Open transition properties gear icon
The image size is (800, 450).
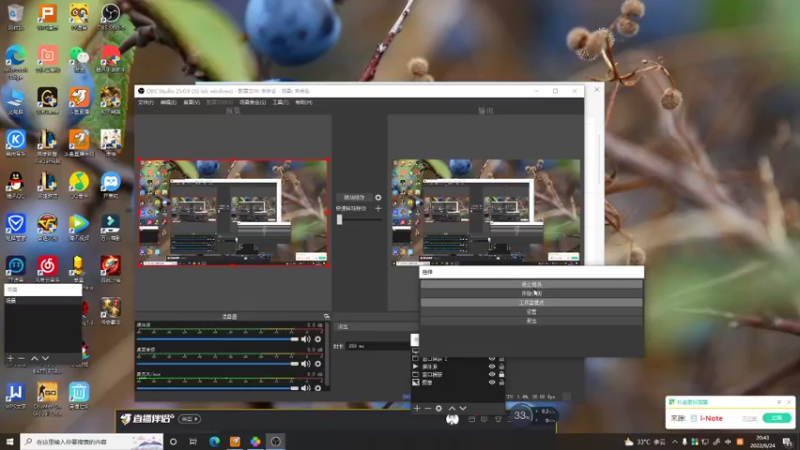pyautogui.click(x=378, y=197)
